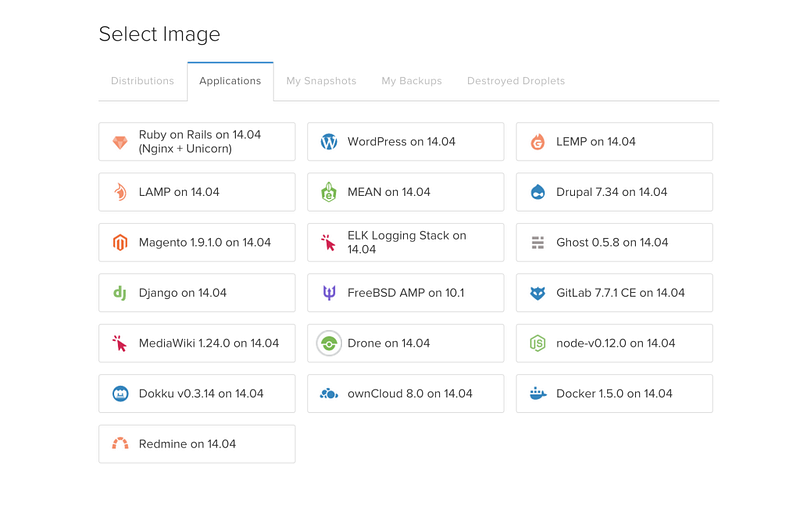
Task: Click the Drone logo icon
Action: click(x=329, y=344)
